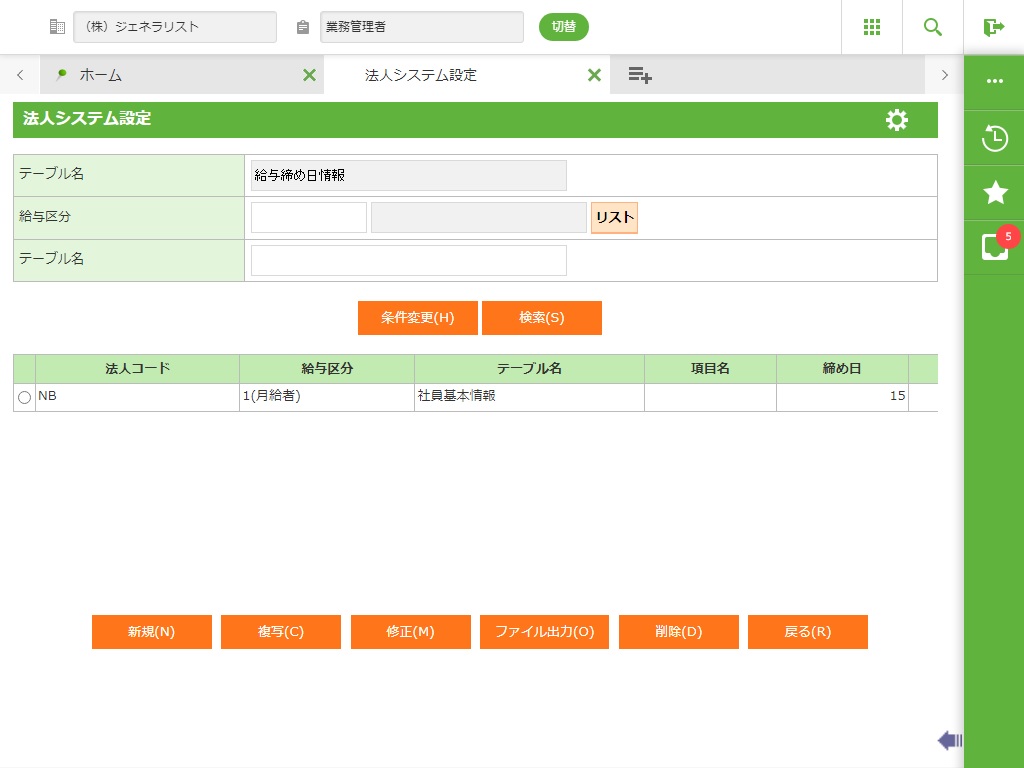Collapse sidebar with the purple arrow

click(949, 740)
